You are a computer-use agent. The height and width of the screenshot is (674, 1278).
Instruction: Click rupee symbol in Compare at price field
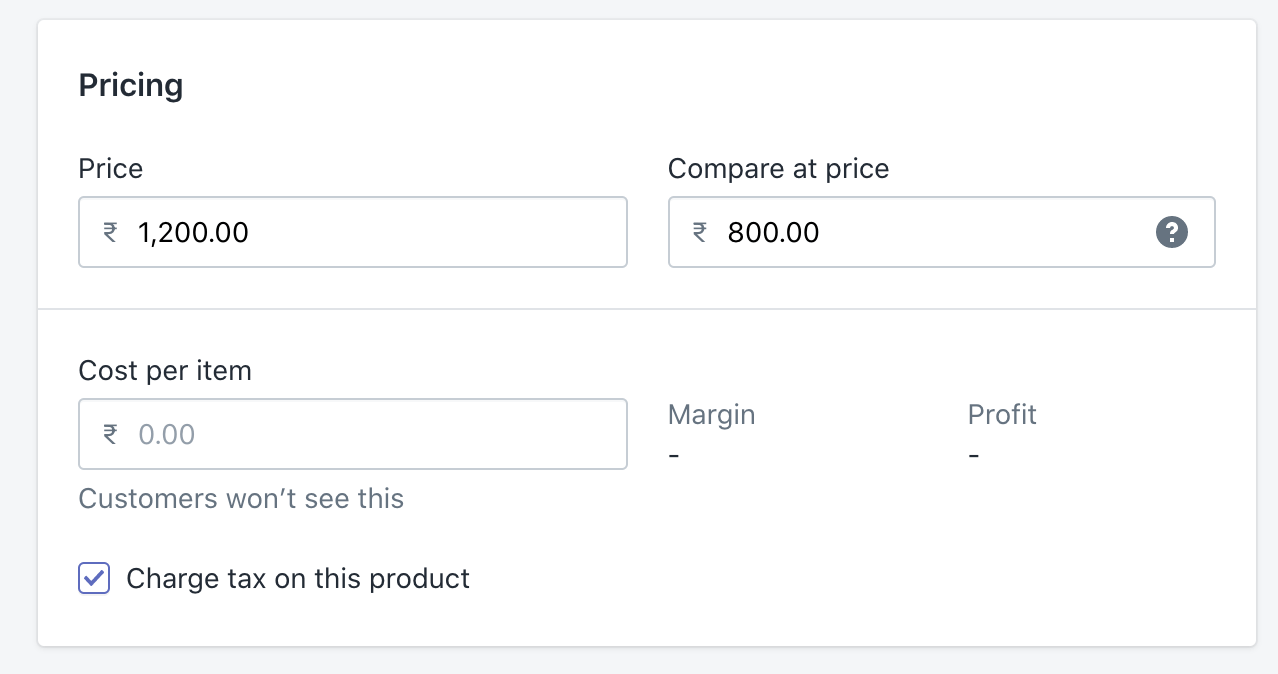700,233
